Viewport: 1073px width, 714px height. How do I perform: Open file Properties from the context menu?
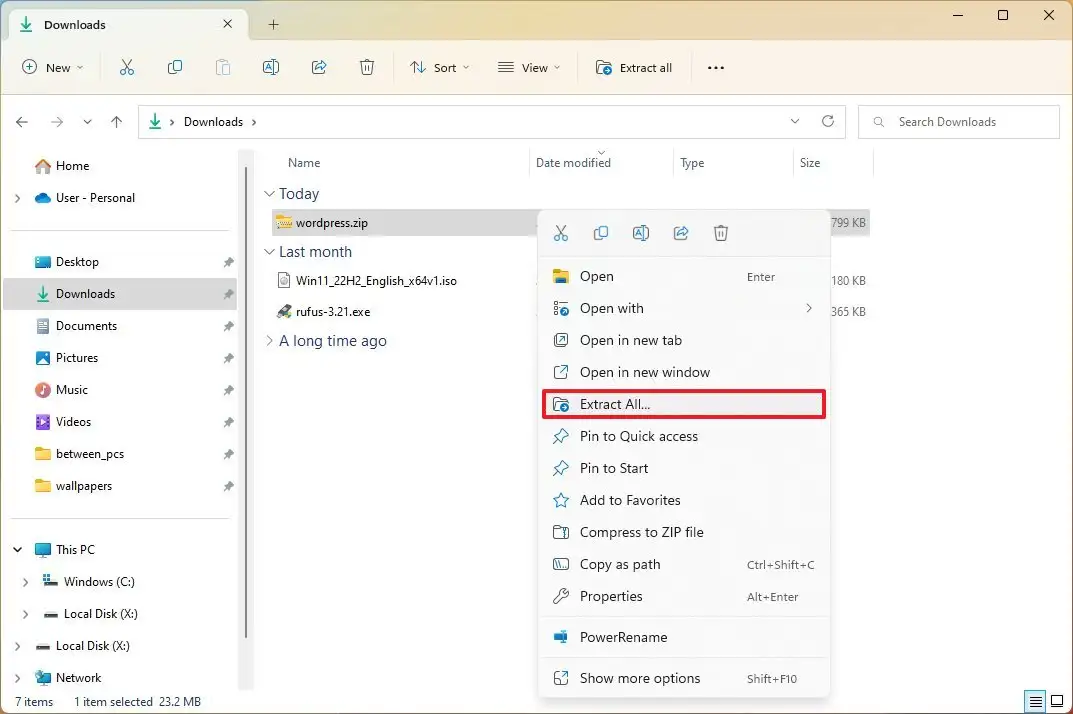point(610,596)
